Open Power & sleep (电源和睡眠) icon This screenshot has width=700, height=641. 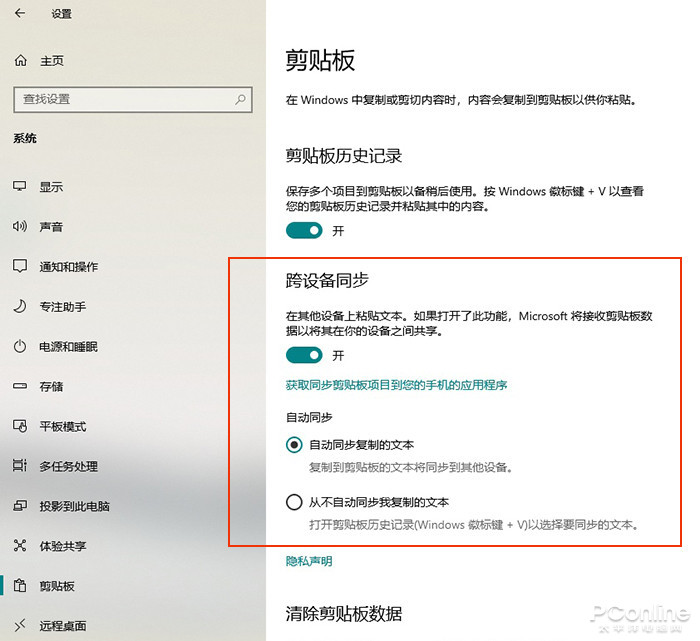click(x=19, y=346)
